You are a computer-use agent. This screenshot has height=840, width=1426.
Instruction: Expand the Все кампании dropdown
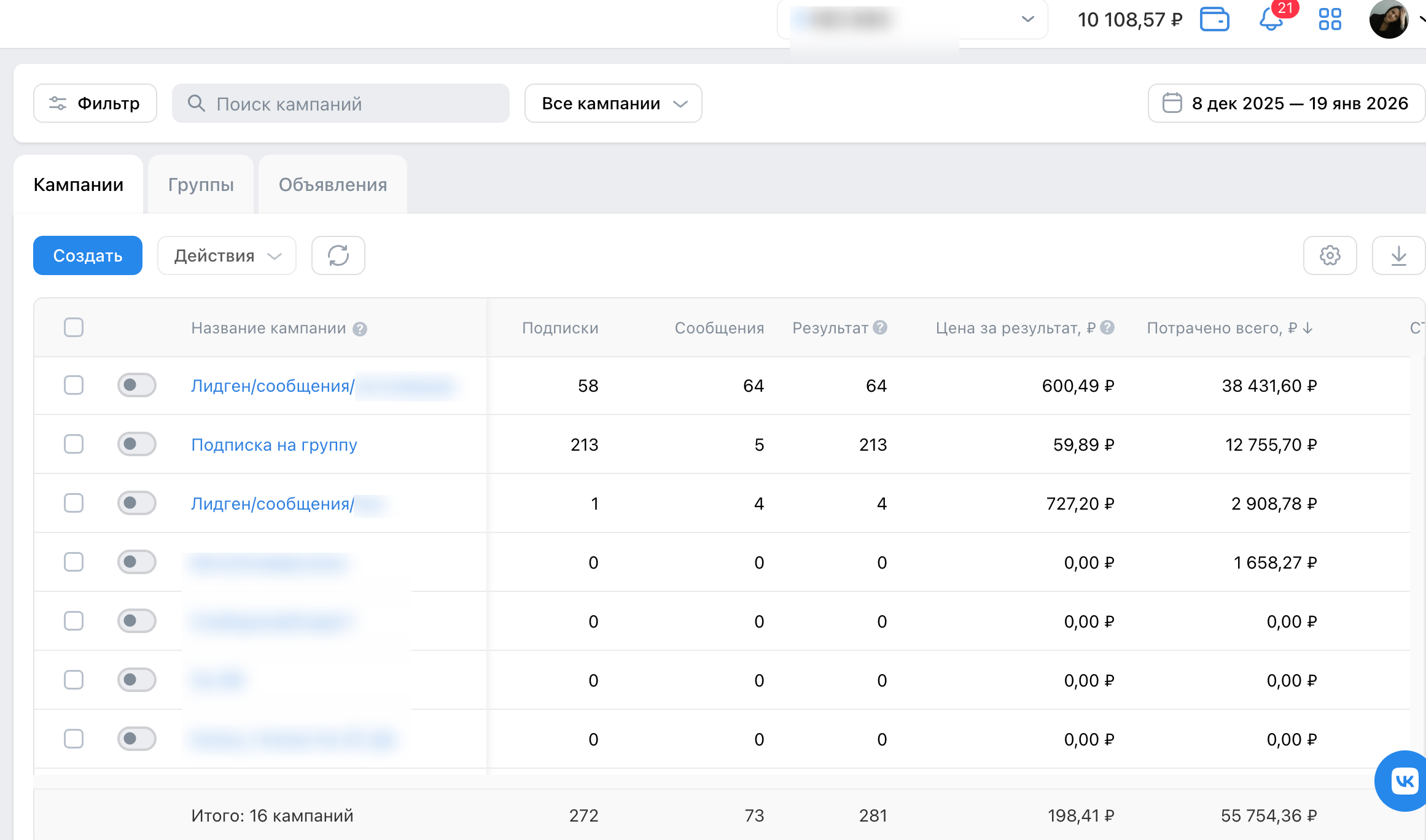[x=613, y=103]
